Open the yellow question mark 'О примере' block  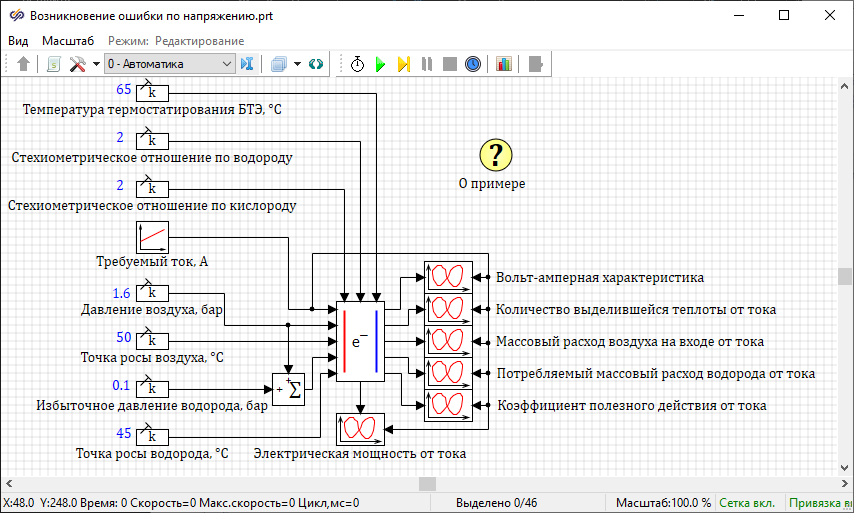(496, 155)
